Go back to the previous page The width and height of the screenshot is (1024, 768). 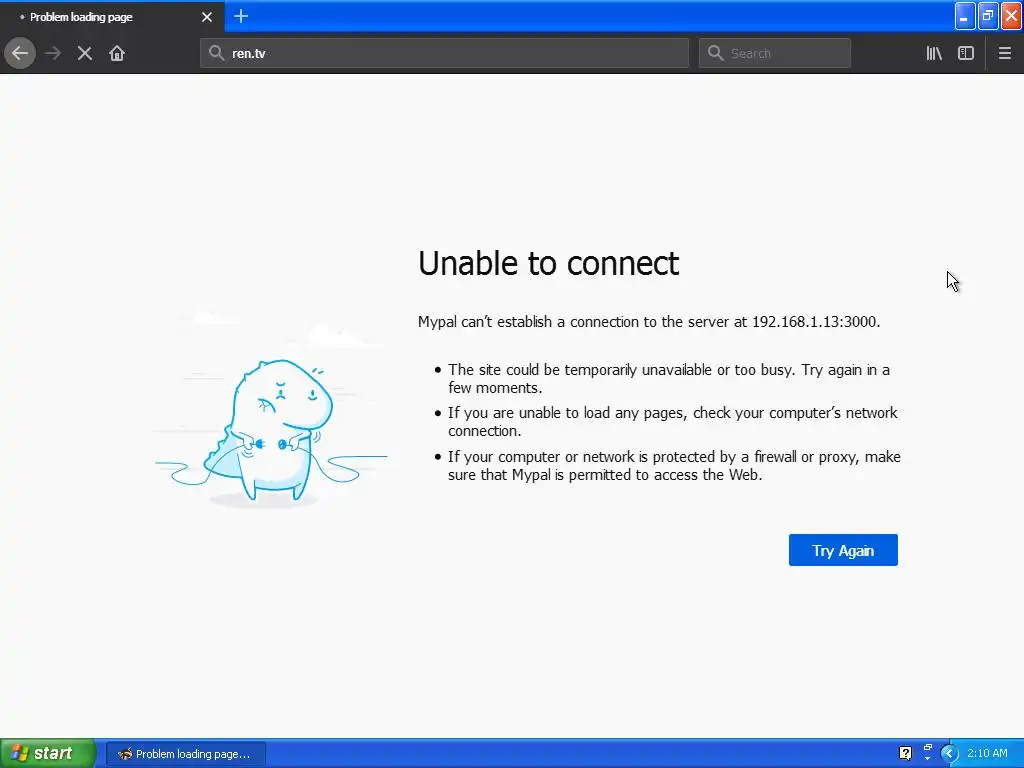(20, 53)
